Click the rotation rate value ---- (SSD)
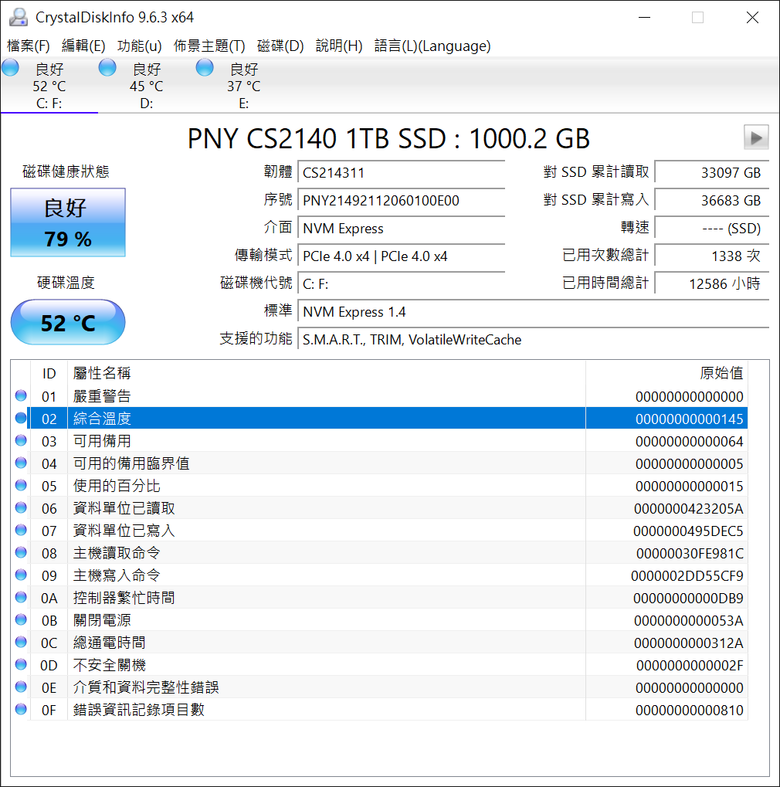 click(712, 228)
